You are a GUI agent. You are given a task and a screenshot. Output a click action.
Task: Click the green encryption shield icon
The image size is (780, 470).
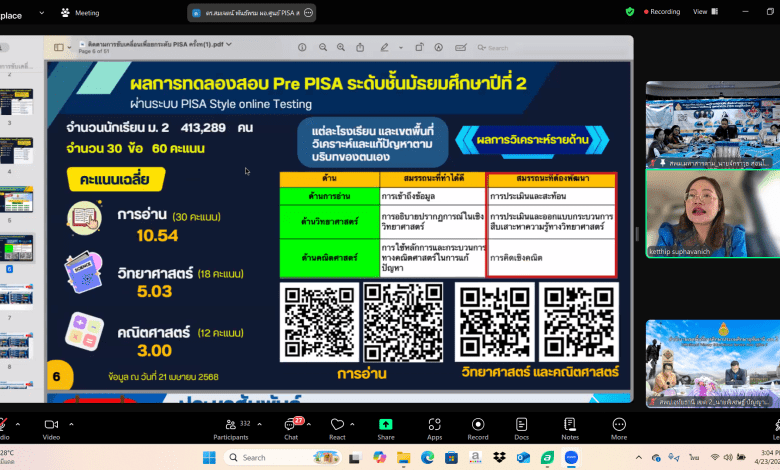coord(630,12)
